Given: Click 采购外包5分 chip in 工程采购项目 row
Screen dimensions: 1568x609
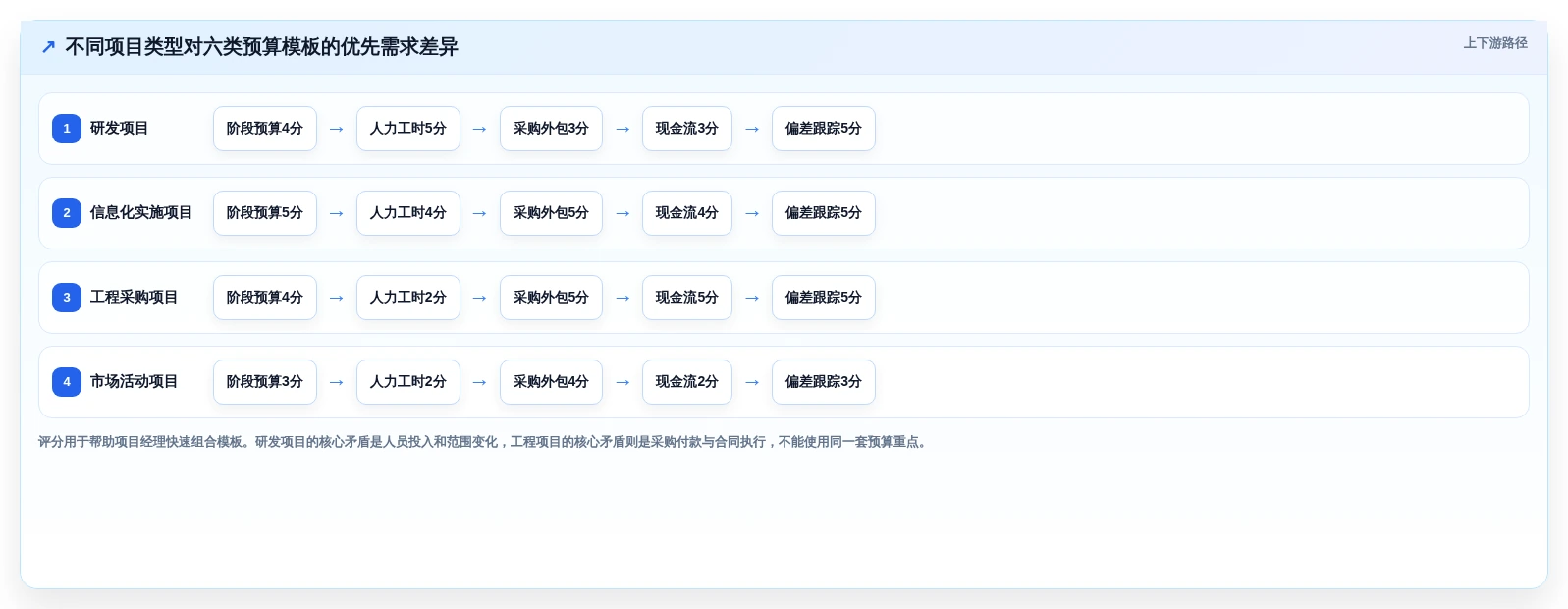Looking at the screenshot, I should click(551, 298).
